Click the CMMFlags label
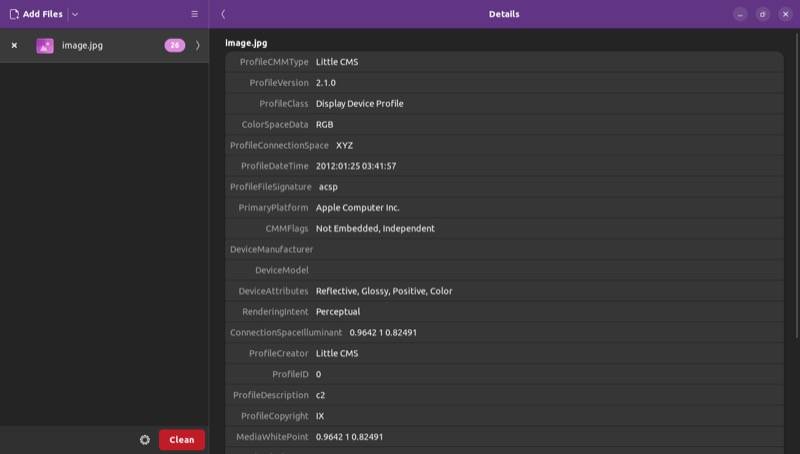The image size is (800, 454). (x=287, y=229)
